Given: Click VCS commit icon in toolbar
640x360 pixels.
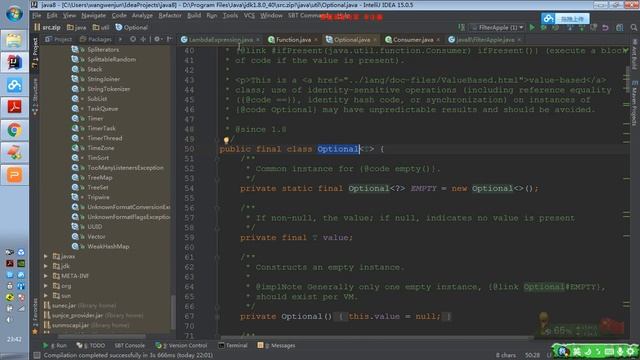Looking at the screenshot, I should coord(582,27).
